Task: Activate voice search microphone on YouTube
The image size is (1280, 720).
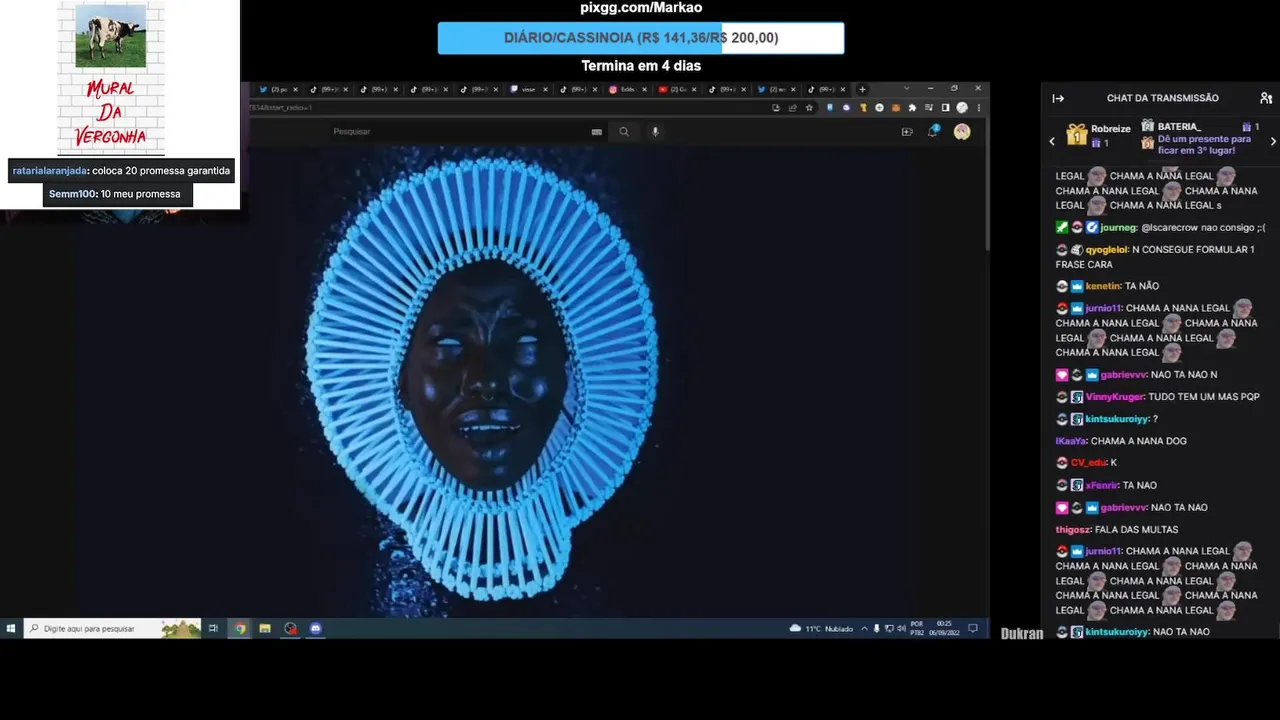Action: pyautogui.click(x=655, y=131)
